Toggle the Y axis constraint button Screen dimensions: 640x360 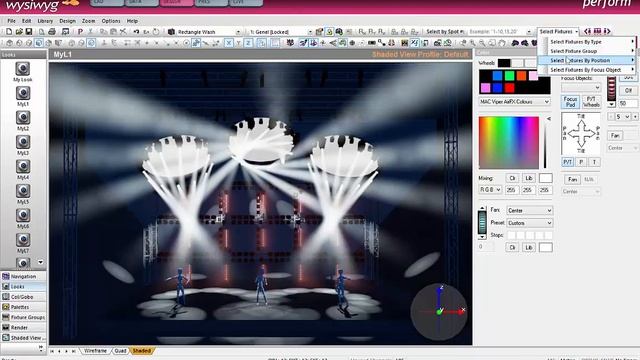(x=238, y=43)
